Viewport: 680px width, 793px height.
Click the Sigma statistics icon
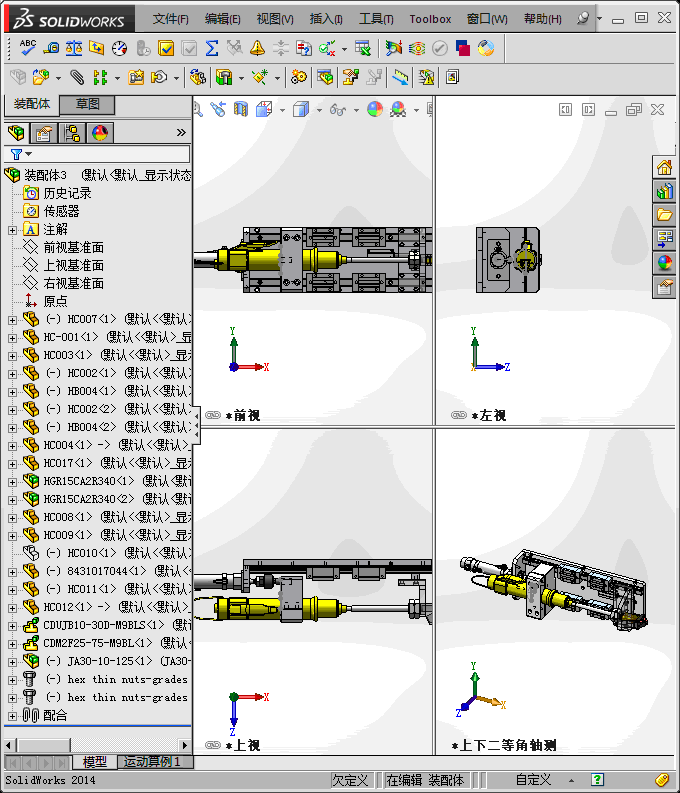coord(212,48)
